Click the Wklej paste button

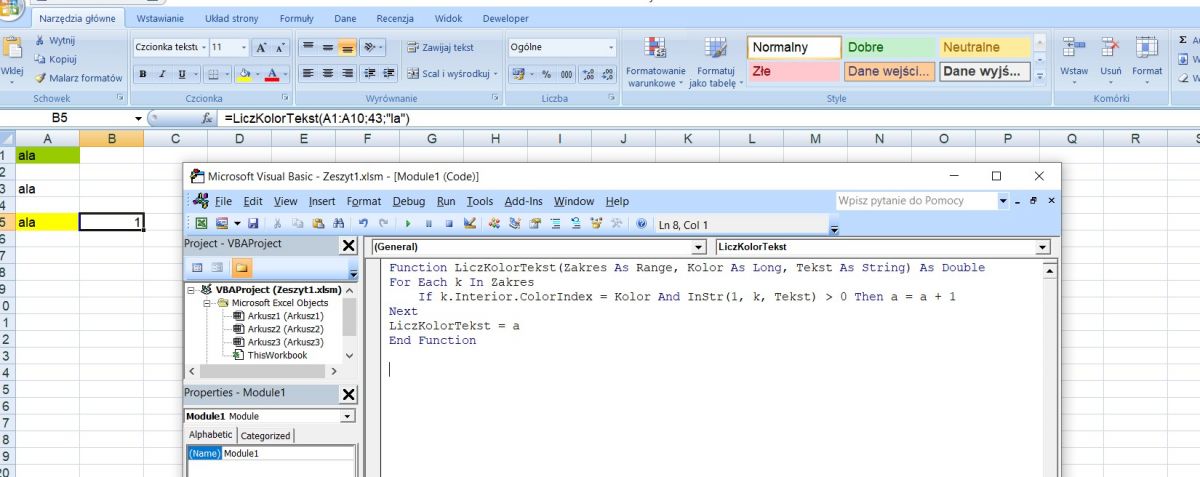pyautogui.click(x=13, y=62)
